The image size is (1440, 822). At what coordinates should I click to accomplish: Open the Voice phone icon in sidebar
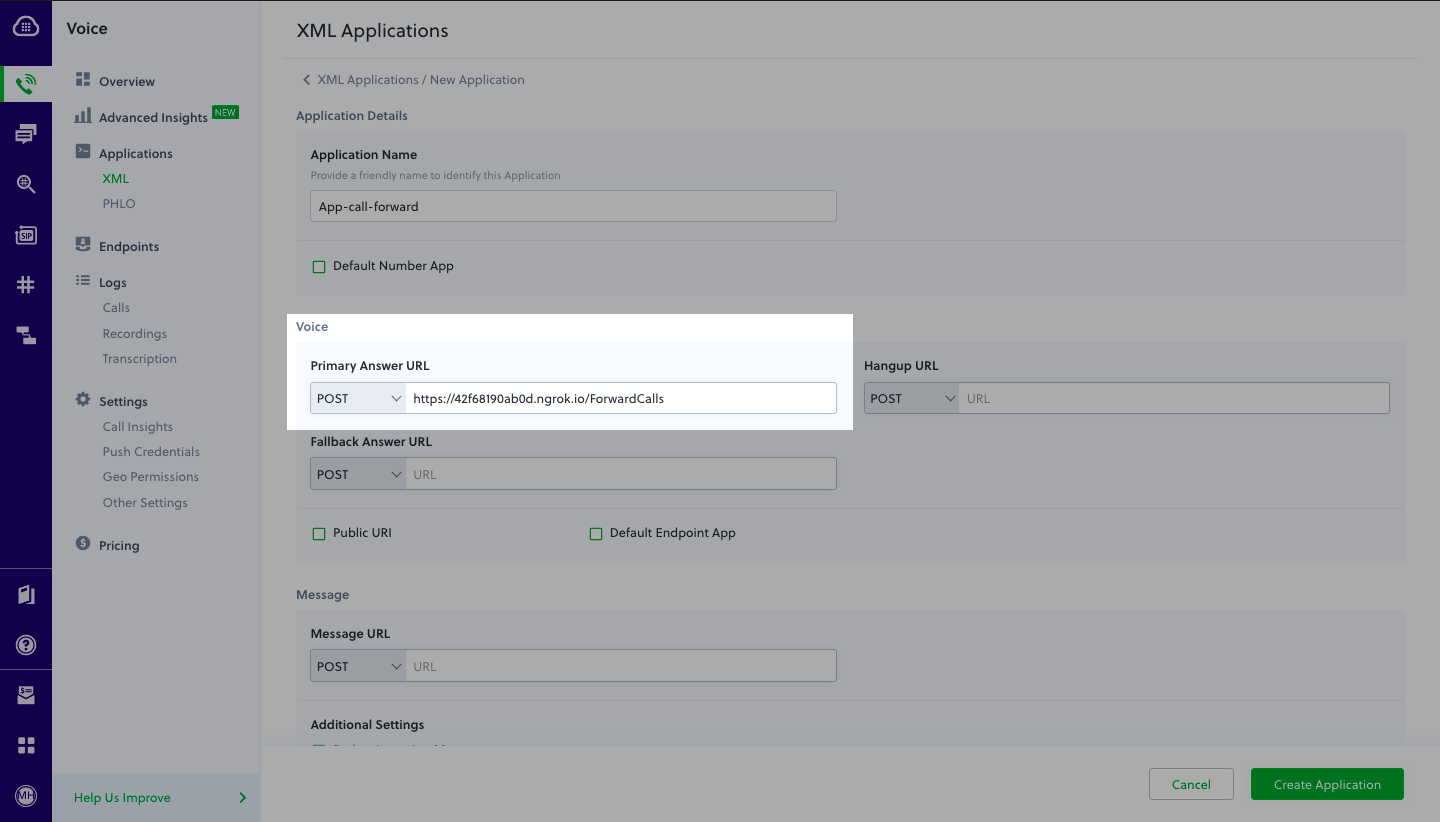26,84
